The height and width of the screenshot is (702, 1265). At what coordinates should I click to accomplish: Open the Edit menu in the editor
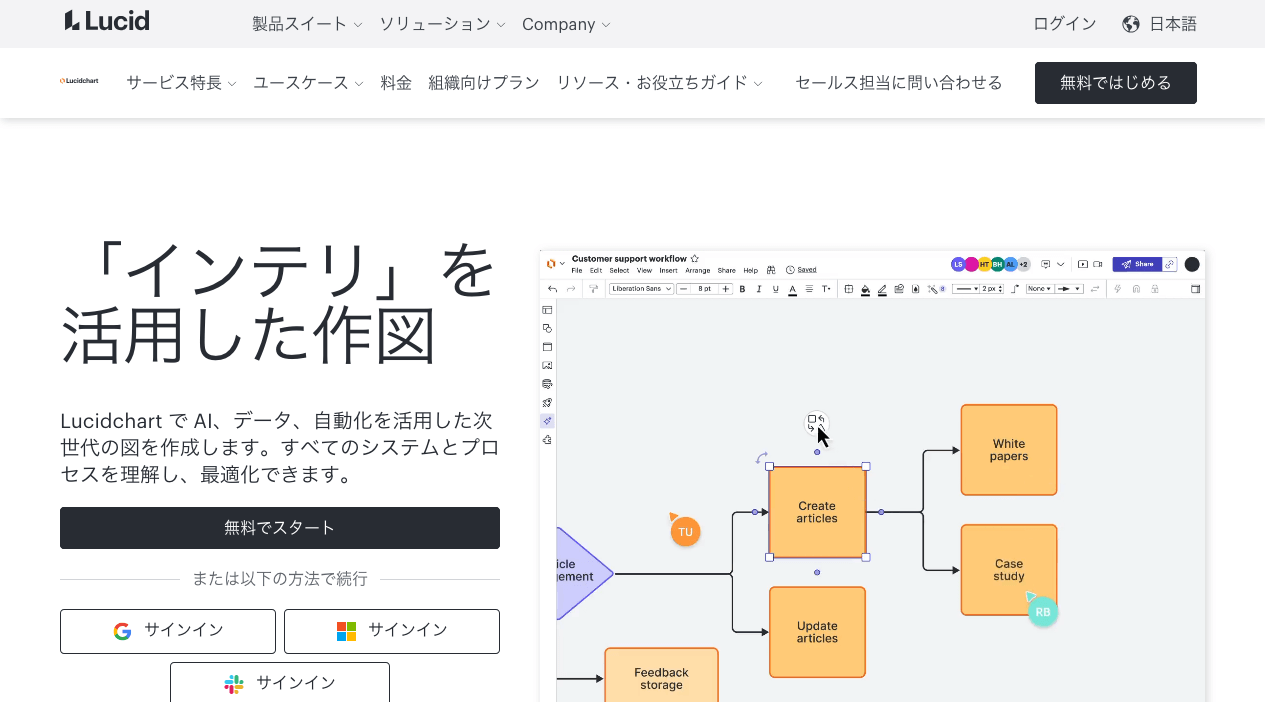tap(596, 270)
